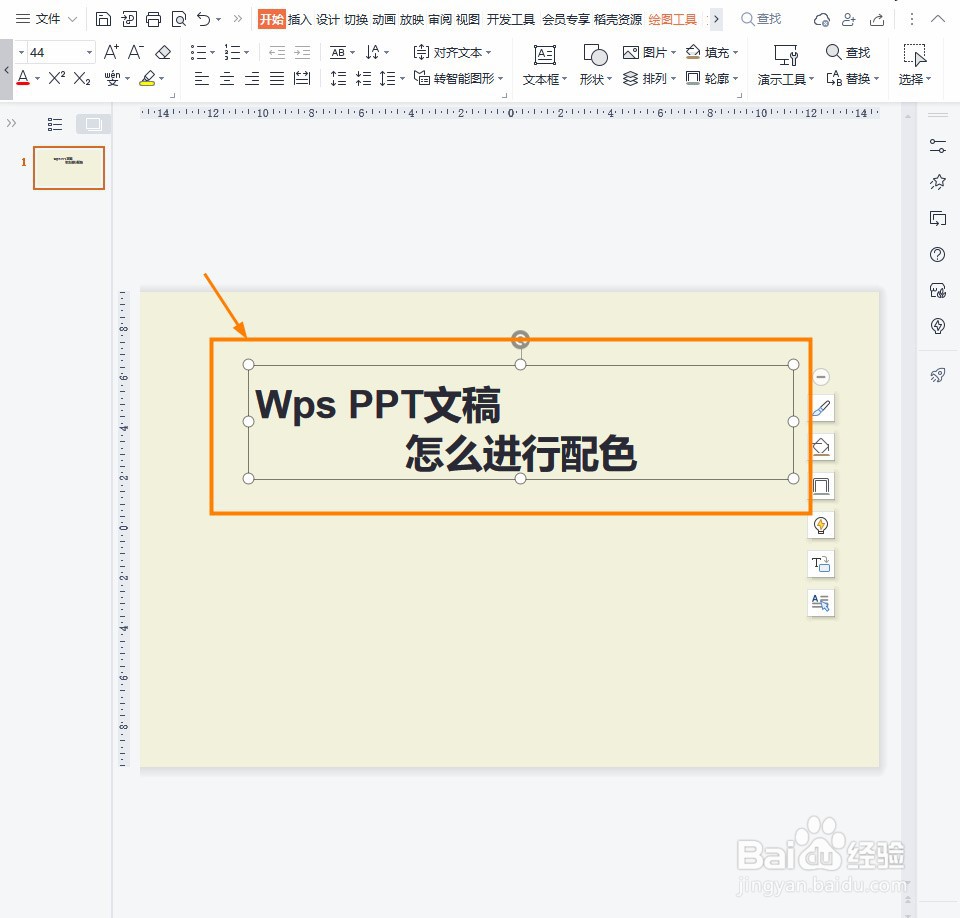The height and width of the screenshot is (918, 960).
Task: Click the floating lightbulb smart design icon
Action: pyautogui.click(x=821, y=525)
